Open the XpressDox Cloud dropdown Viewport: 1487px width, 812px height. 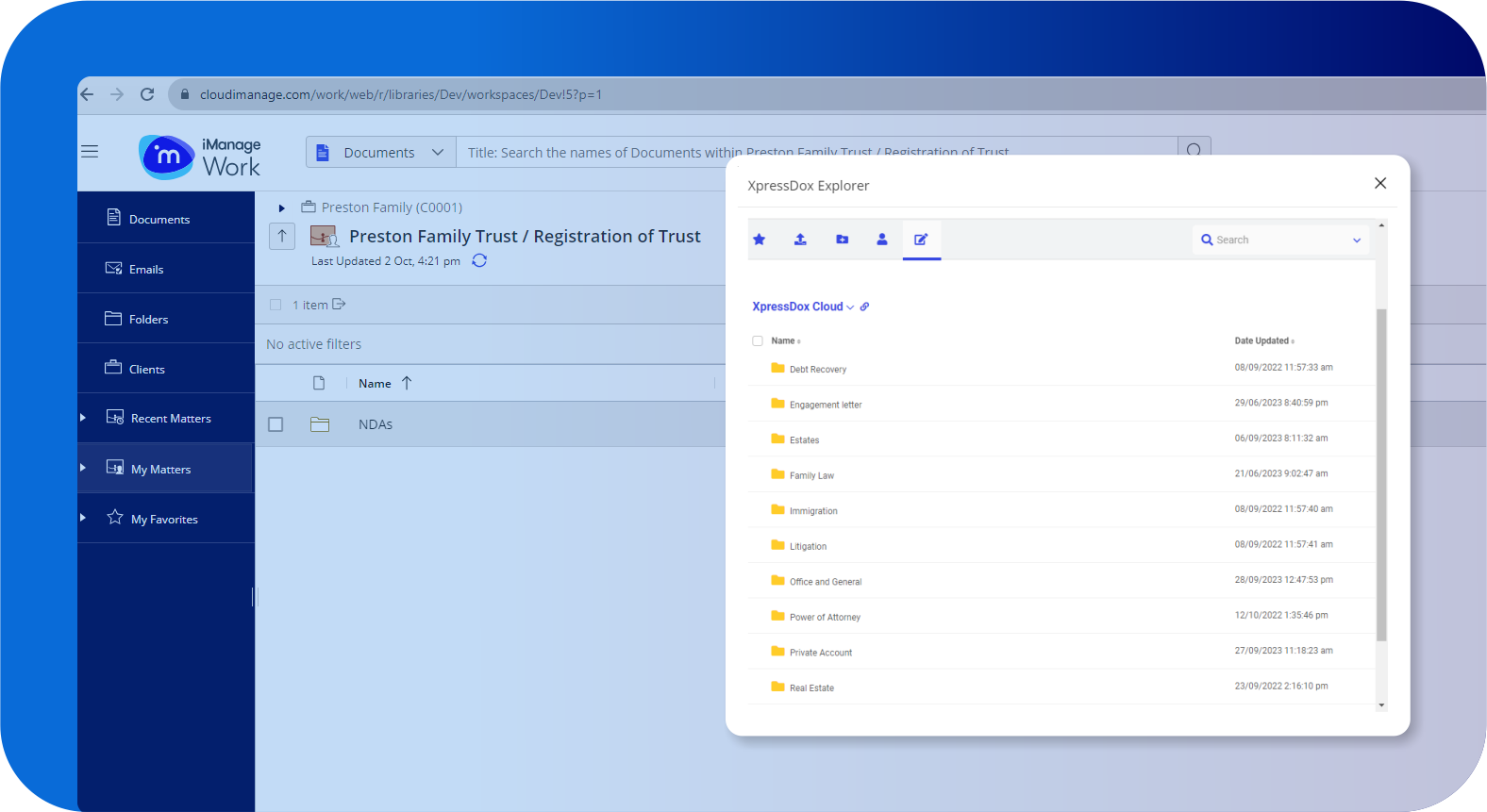[803, 307]
